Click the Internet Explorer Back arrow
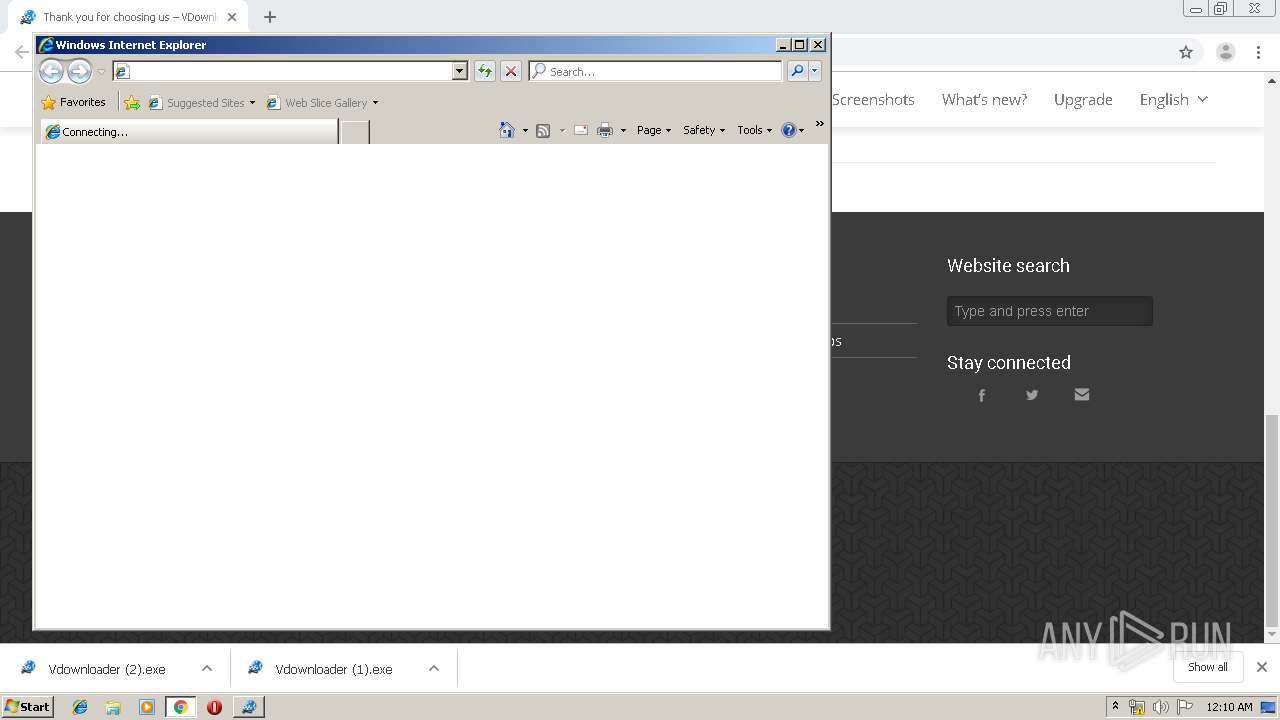Image resolution: width=1280 pixels, height=720 pixels. 51,71
